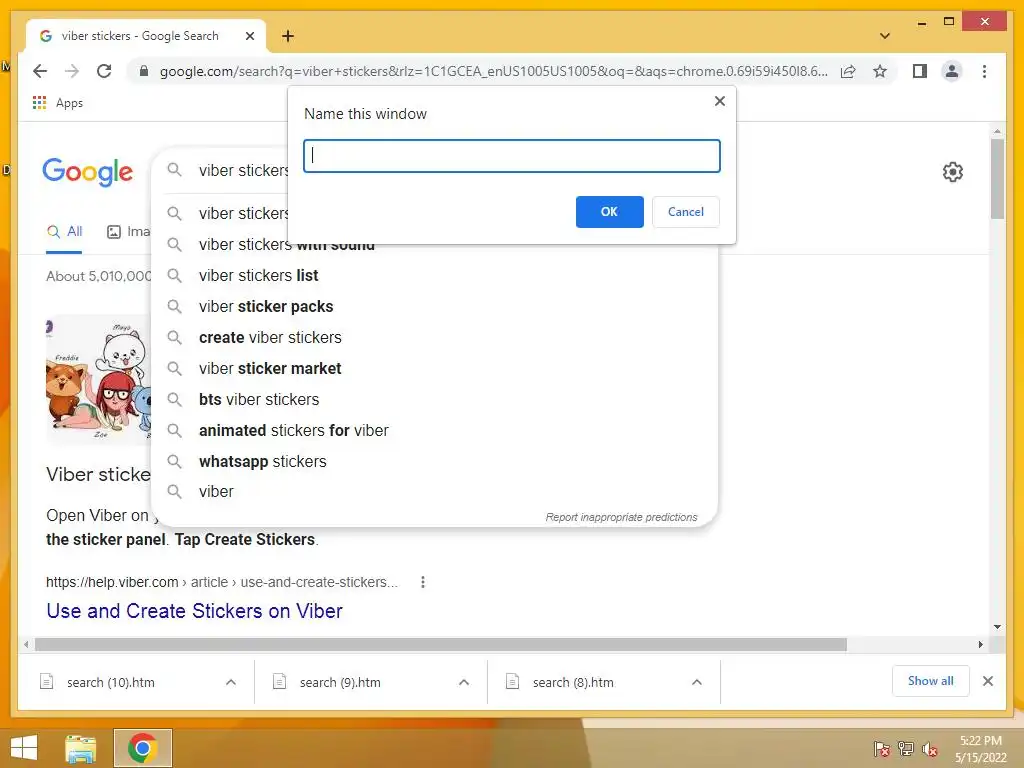Open downloaded file search (9).htm
This screenshot has height=768, width=1024.
click(x=340, y=682)
